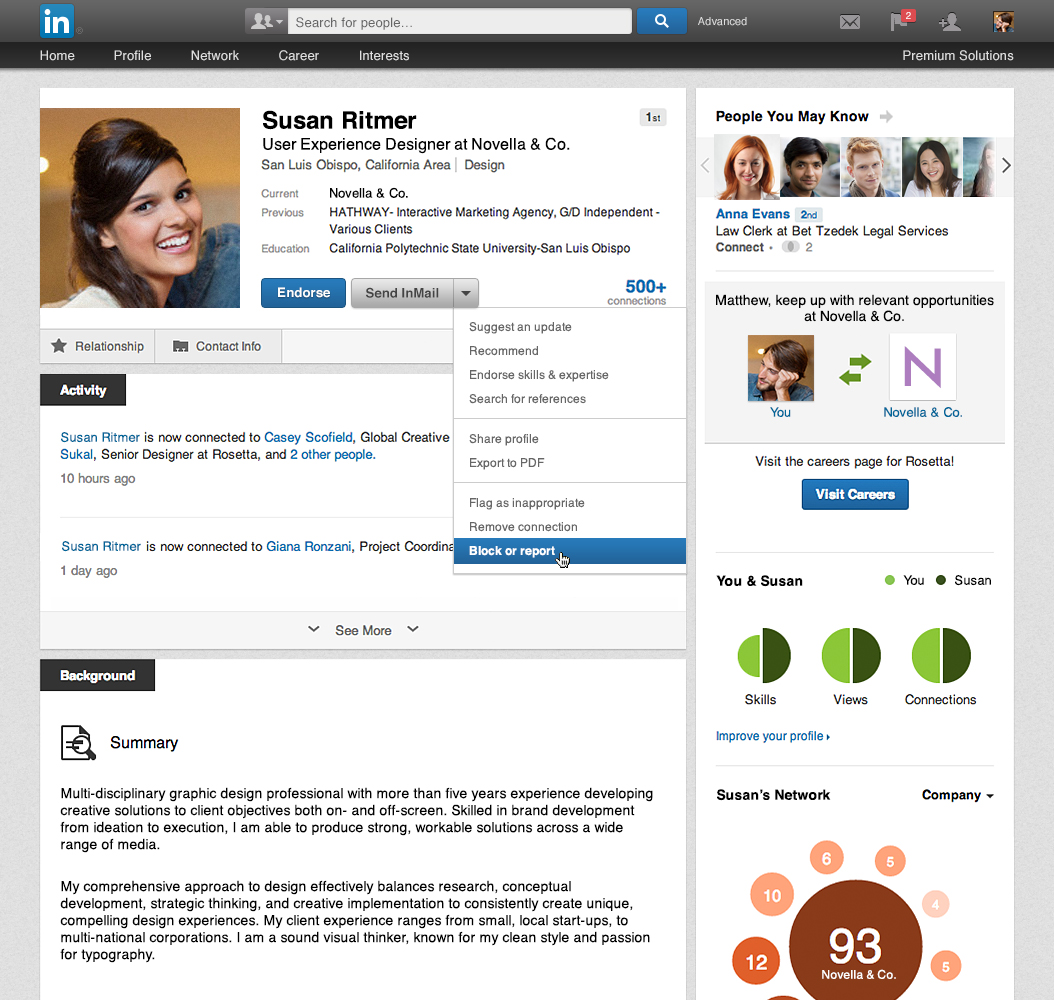The height and width of the screenshot is (1000, 1054).
Task: Choose Export to PDF from the menu
Action: [506, 462]
